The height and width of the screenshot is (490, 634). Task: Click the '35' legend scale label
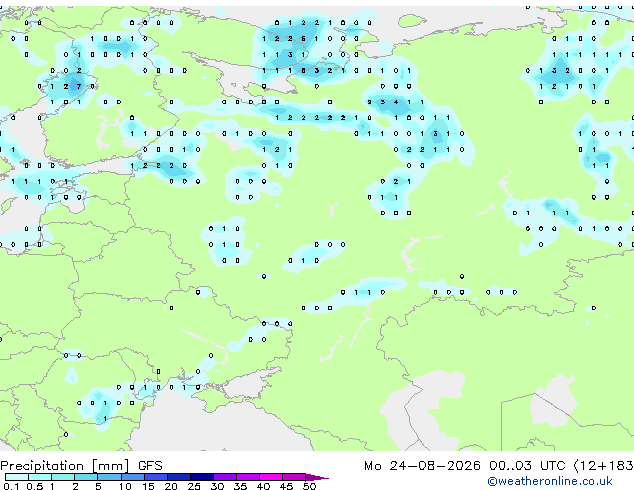point(240,486)
